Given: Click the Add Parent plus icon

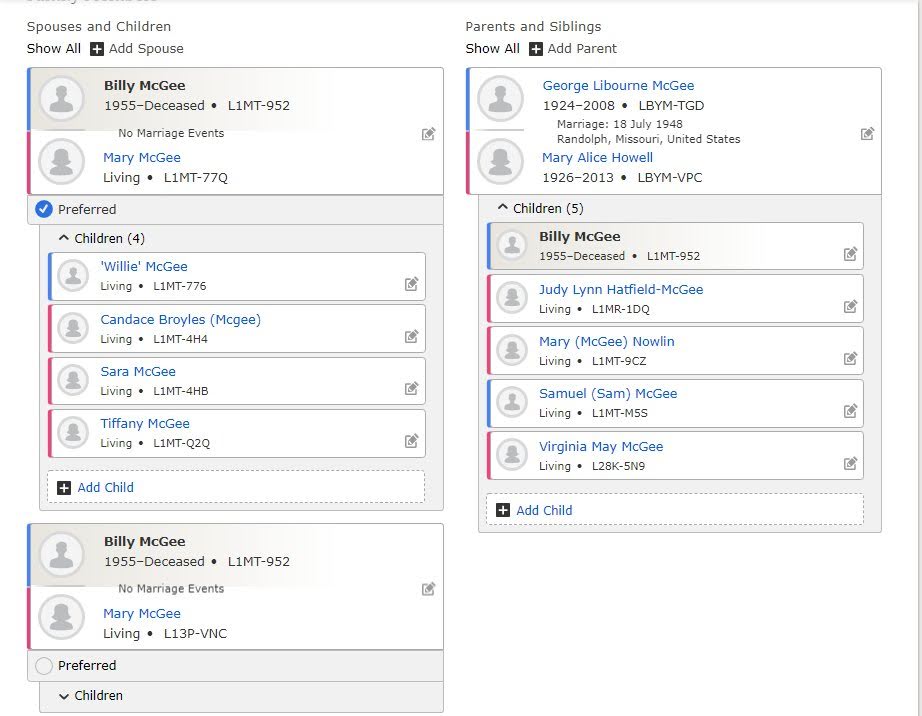Looking at the screenshot, I should (535, 49).
